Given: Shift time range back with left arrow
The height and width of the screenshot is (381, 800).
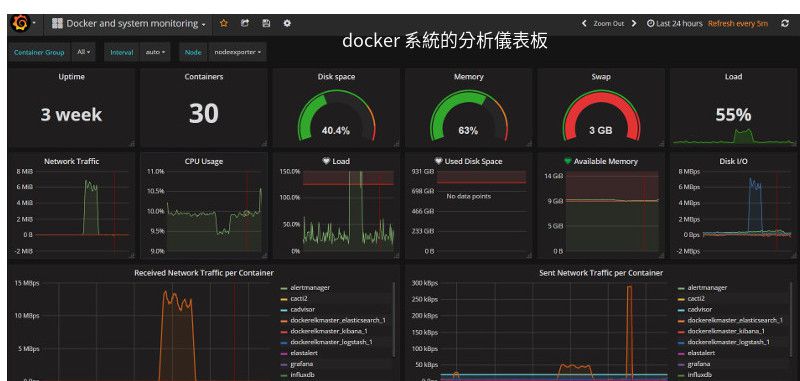Looking at the screenshot, I should [x=584, y=23].
